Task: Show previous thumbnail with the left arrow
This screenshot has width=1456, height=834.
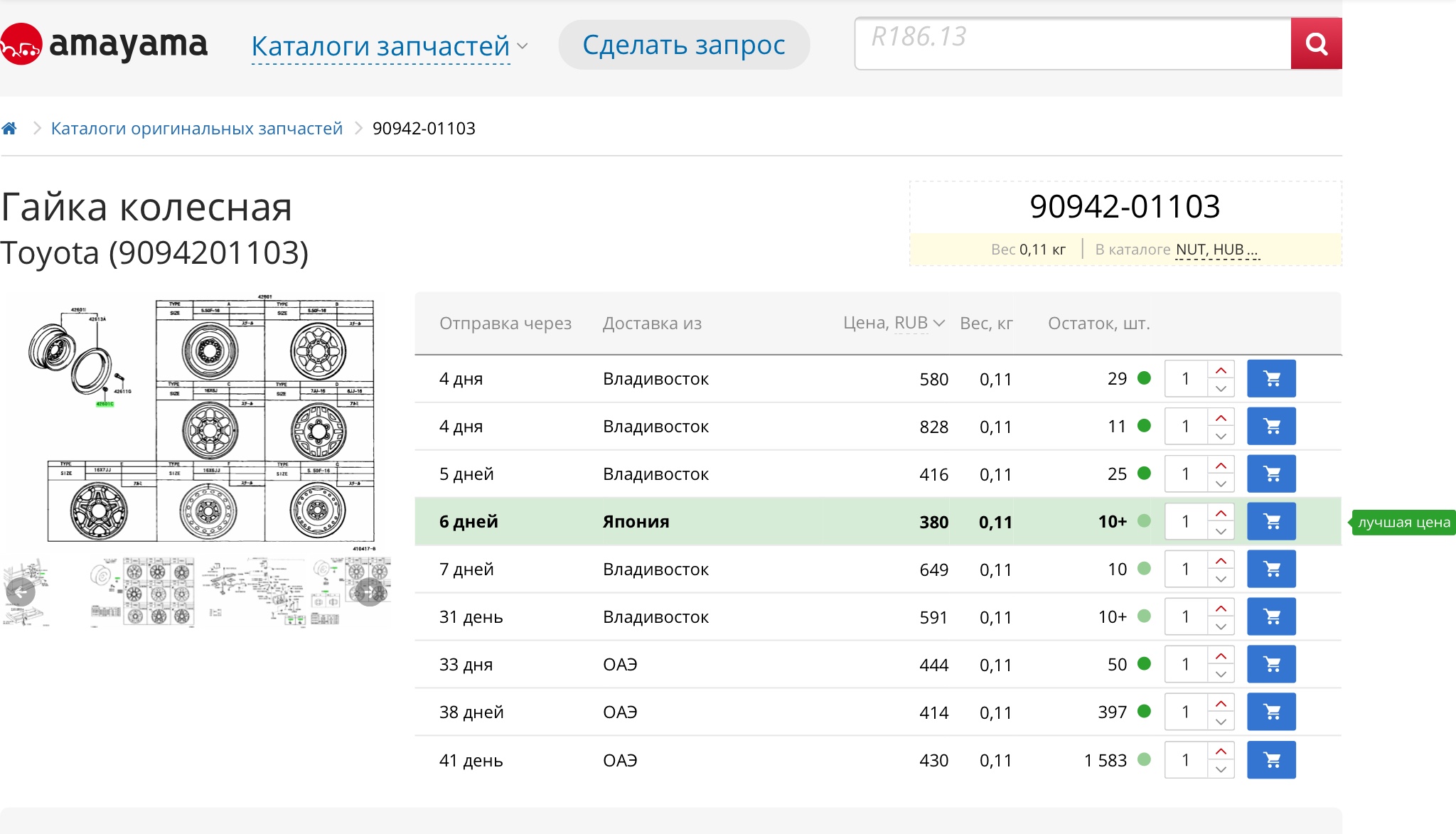Action: (x=21, y=592)
